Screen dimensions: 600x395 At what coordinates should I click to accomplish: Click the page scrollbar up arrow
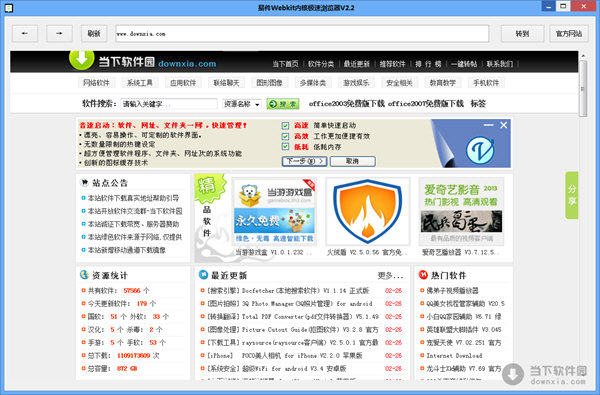[x=583, y=56]
